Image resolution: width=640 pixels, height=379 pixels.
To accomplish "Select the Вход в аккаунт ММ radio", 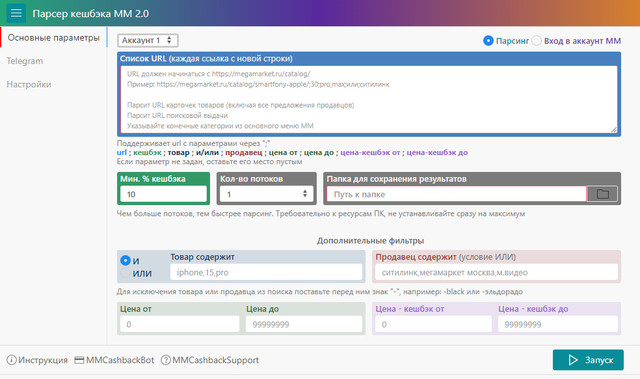I will tap(536, 41).
